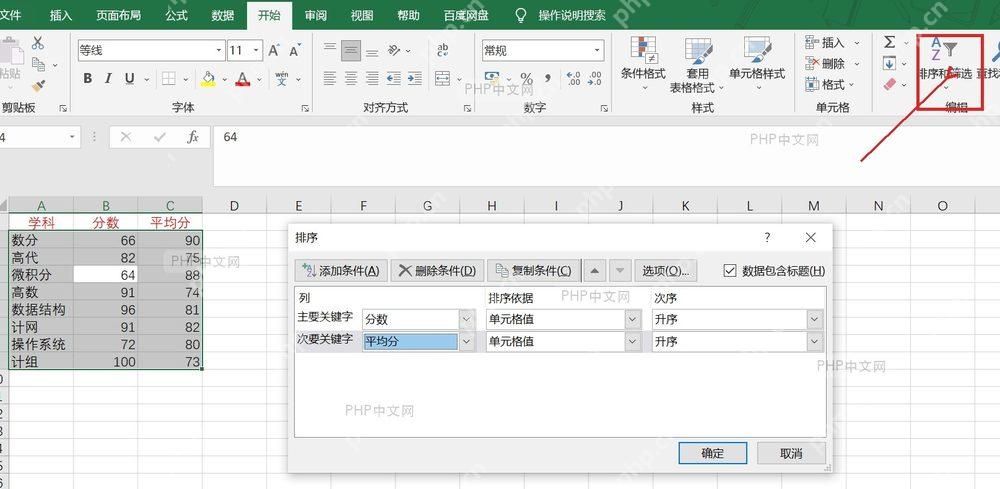Image resolution: width=1000 pixels, height=489 pixels.
Task: Open 套用表格格式 table format gallery
Action: coord(697,65)
